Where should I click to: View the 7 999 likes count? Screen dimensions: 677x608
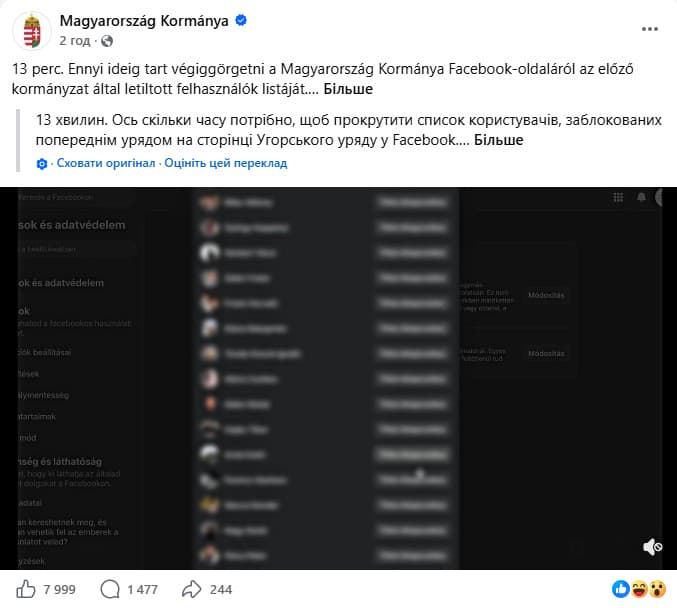[x=59, y=589]
